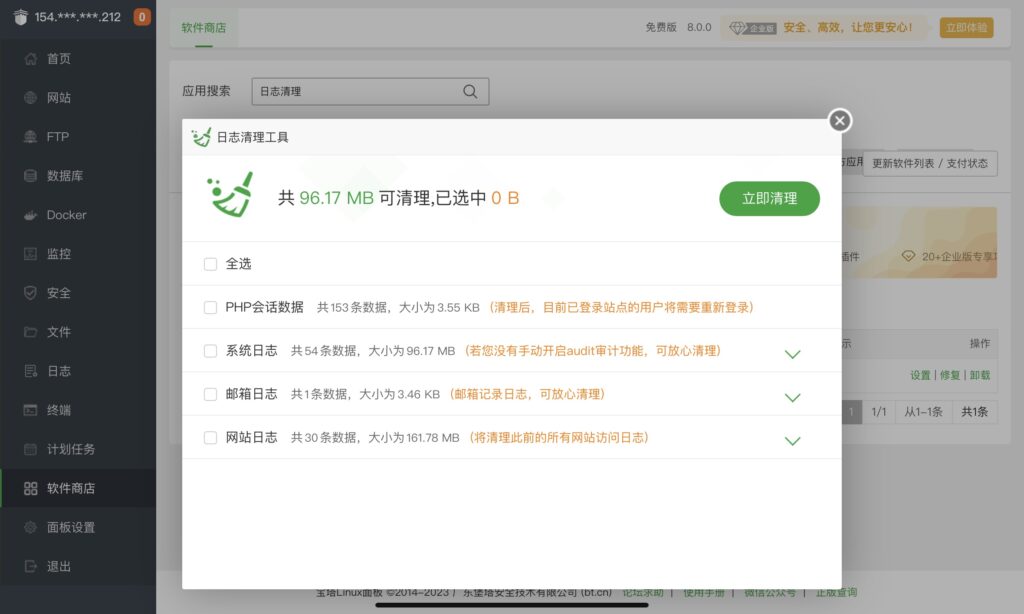The width and height of the screenshot is (1024, 614).
Task: Click the 计划任务 calendar icon
Action: (30, 449)
